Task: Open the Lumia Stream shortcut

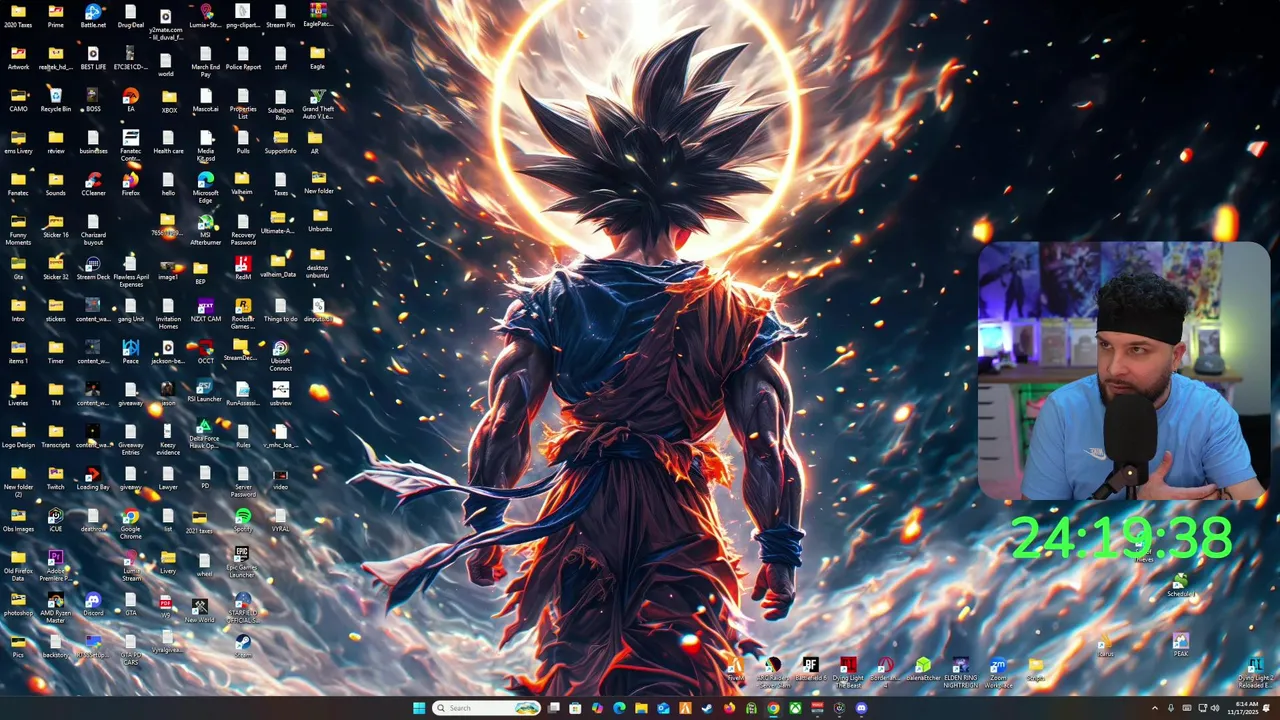Action: 131,565
